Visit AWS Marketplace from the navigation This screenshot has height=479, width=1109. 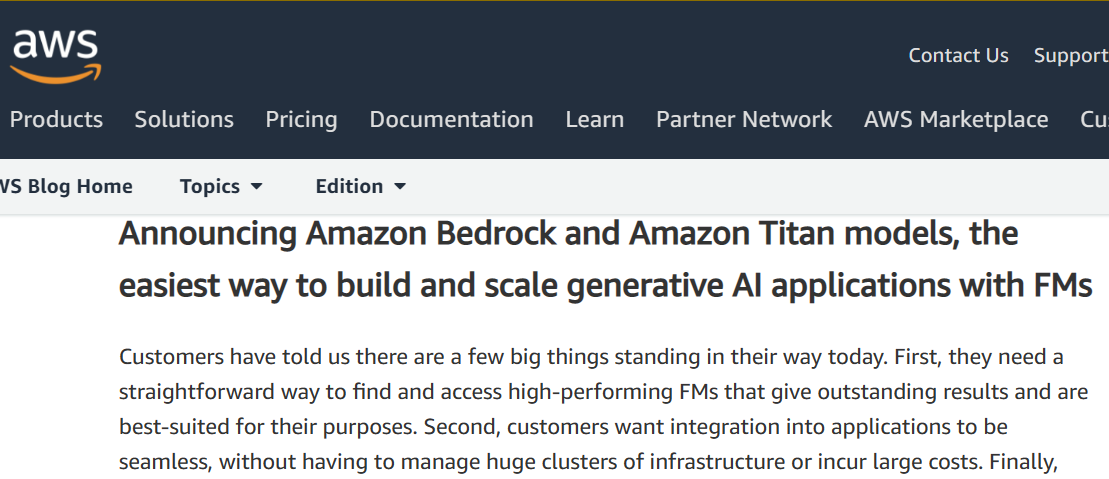[956, 120]
